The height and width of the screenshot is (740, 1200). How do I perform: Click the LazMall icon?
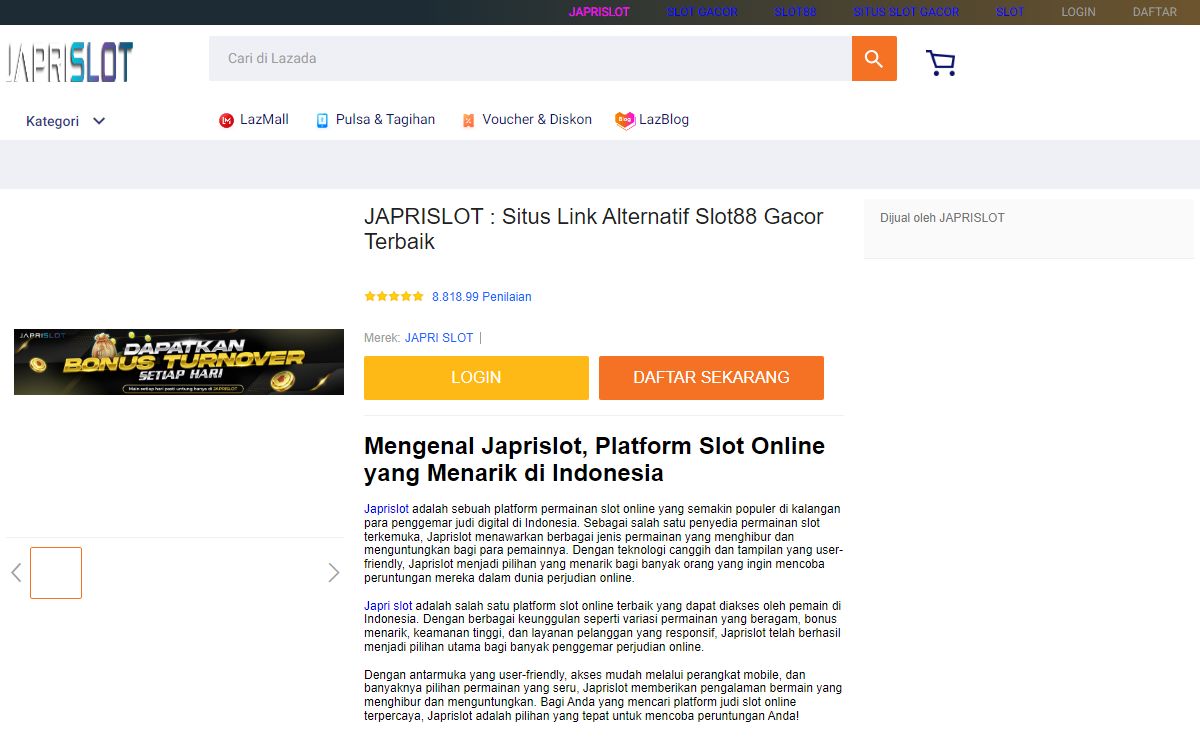[226, 120]
